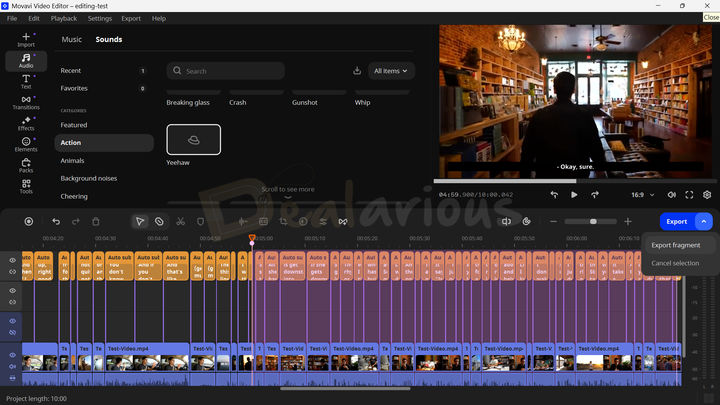Open the Text panel in sidebar
Screen dimensions: 720x405
26,81
